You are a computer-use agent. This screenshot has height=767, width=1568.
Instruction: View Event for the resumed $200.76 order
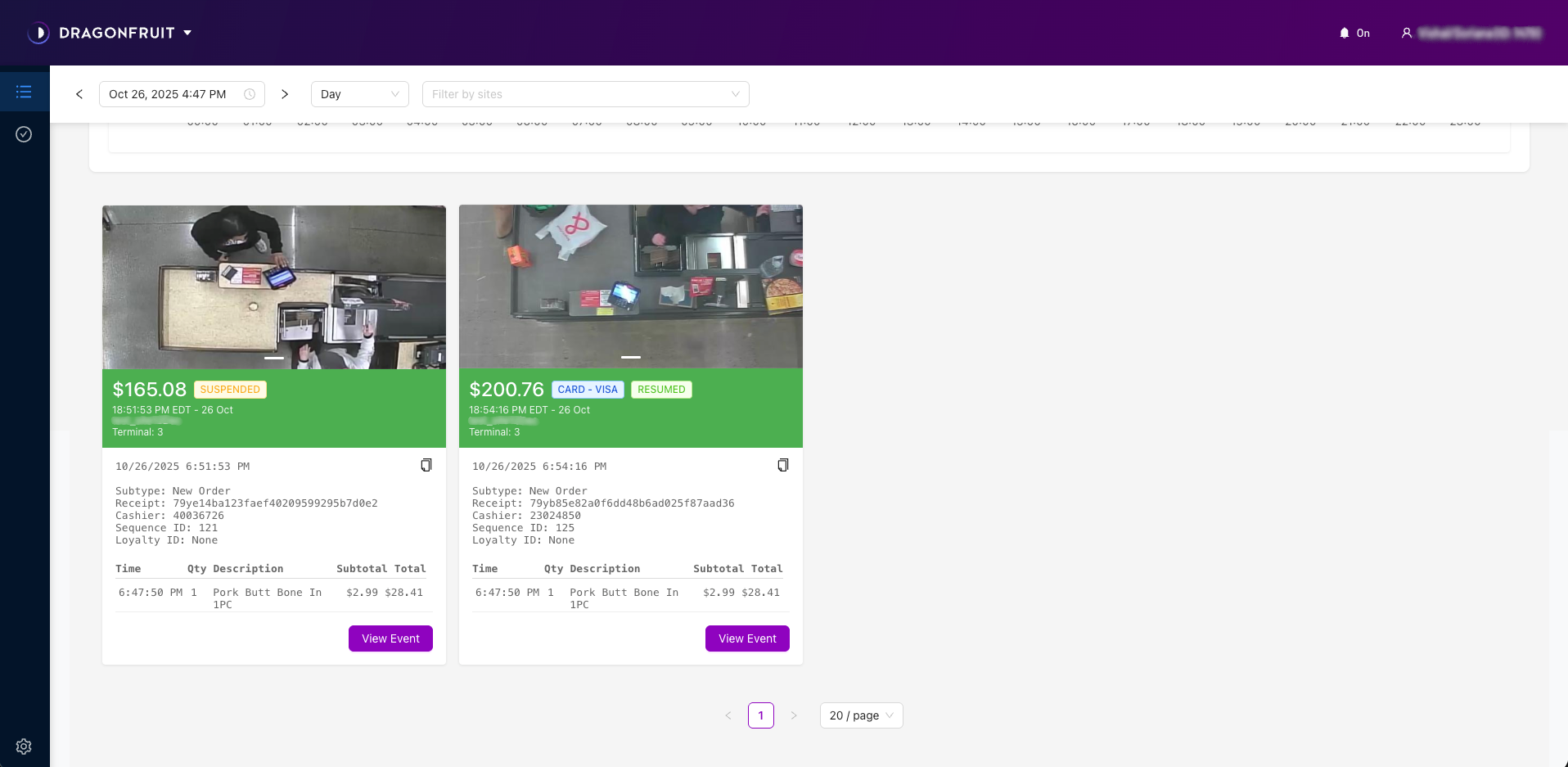coord(747,638)
